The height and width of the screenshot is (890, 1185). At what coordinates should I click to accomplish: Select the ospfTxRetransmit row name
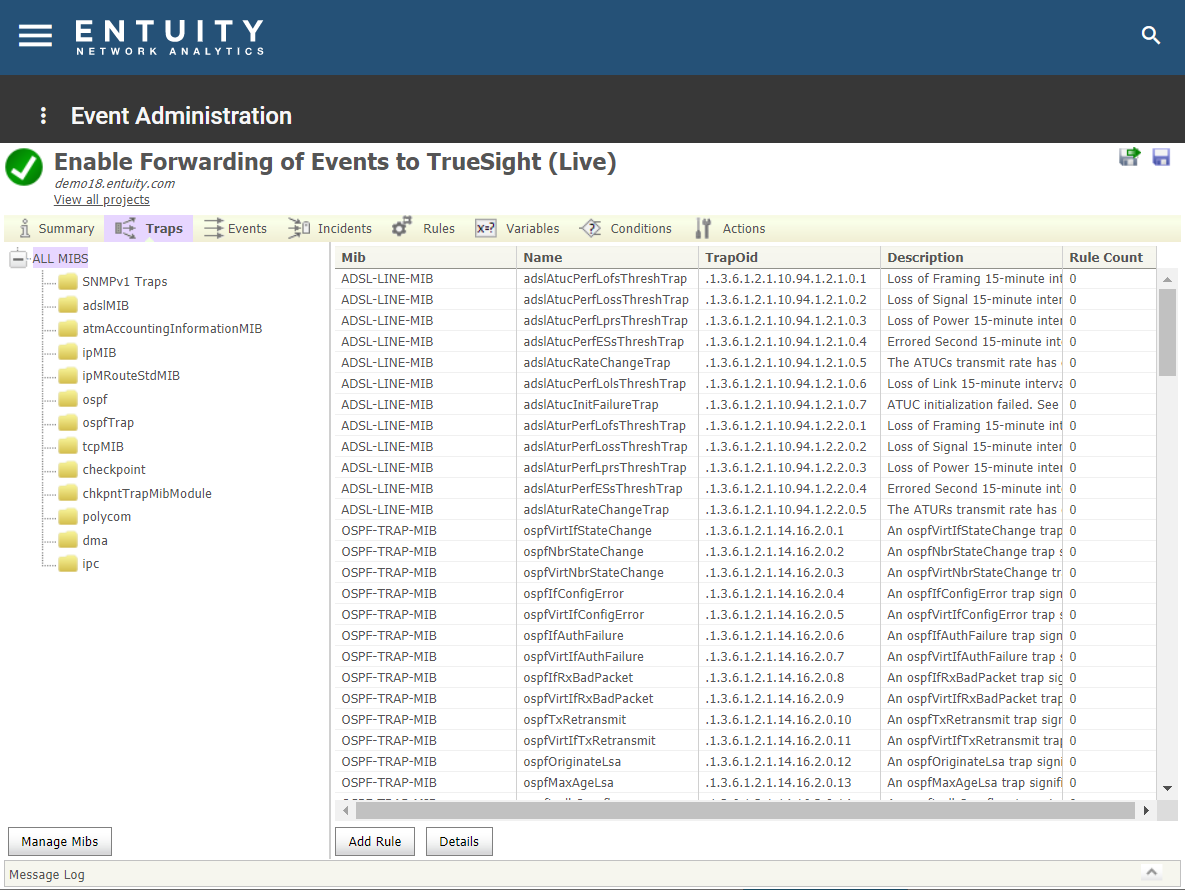pos(574,720)
